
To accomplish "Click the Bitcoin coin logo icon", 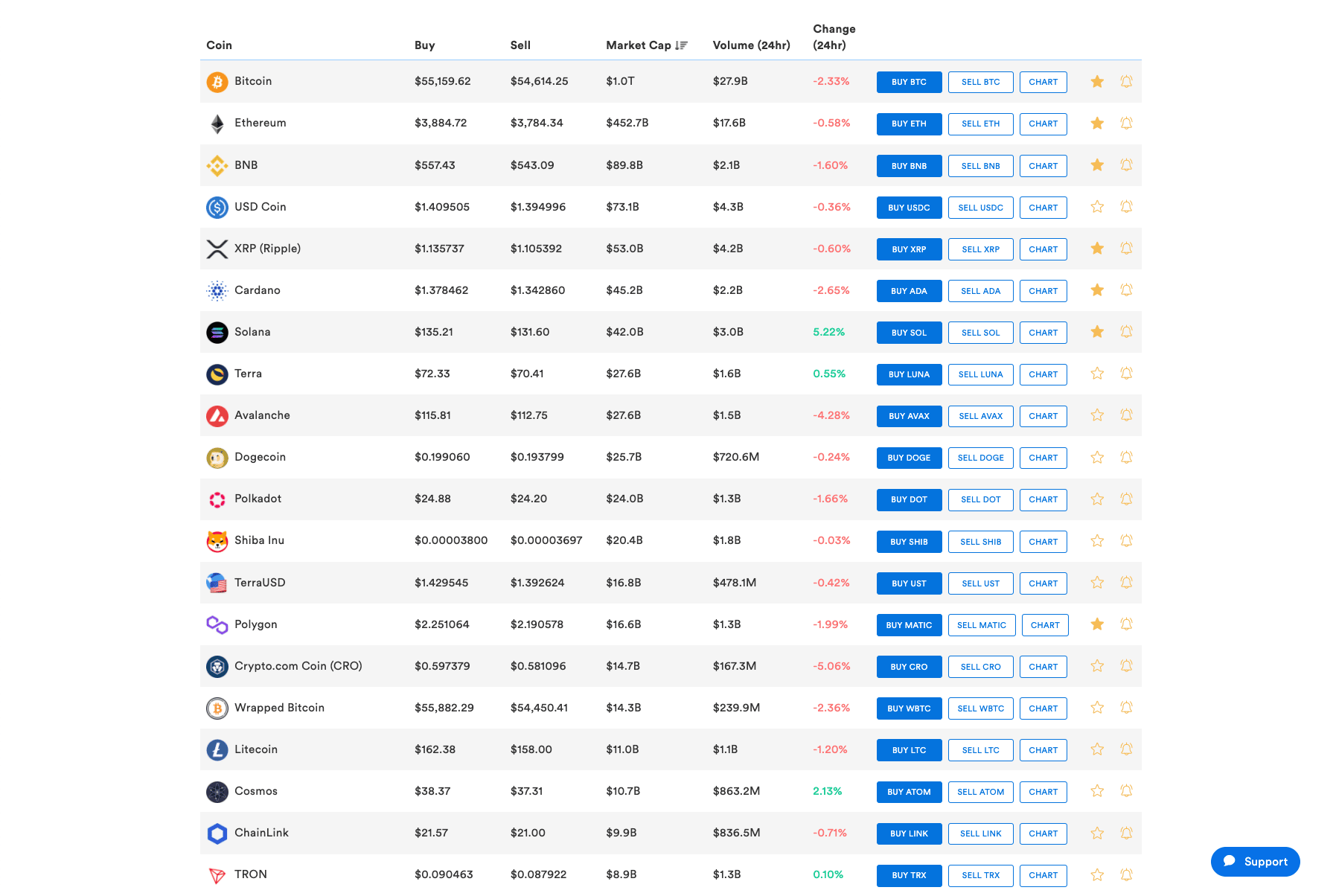I will 217,82.
